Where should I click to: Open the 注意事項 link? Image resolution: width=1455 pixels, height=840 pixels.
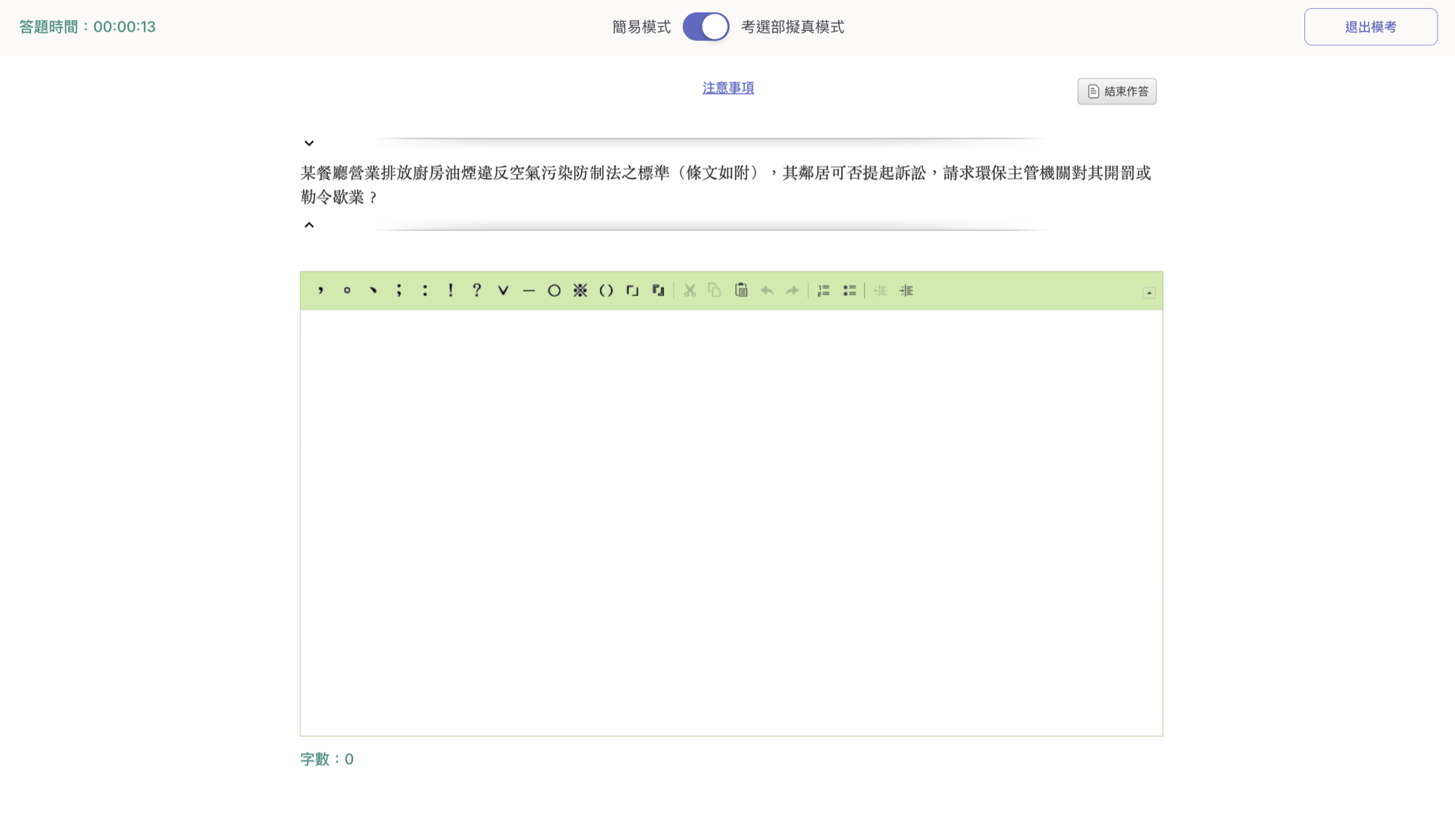click(727, 88)
